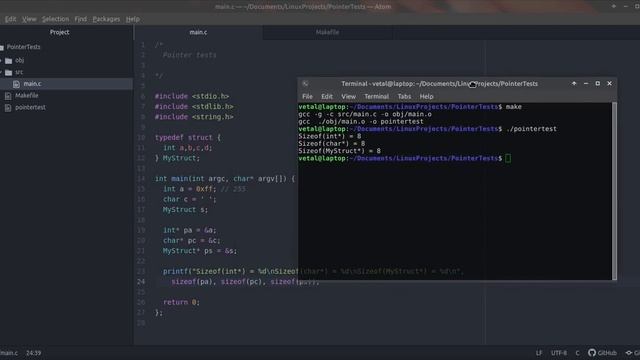Click the src folder icon
This screenshot has height=360, width=640.
(9, 73)
